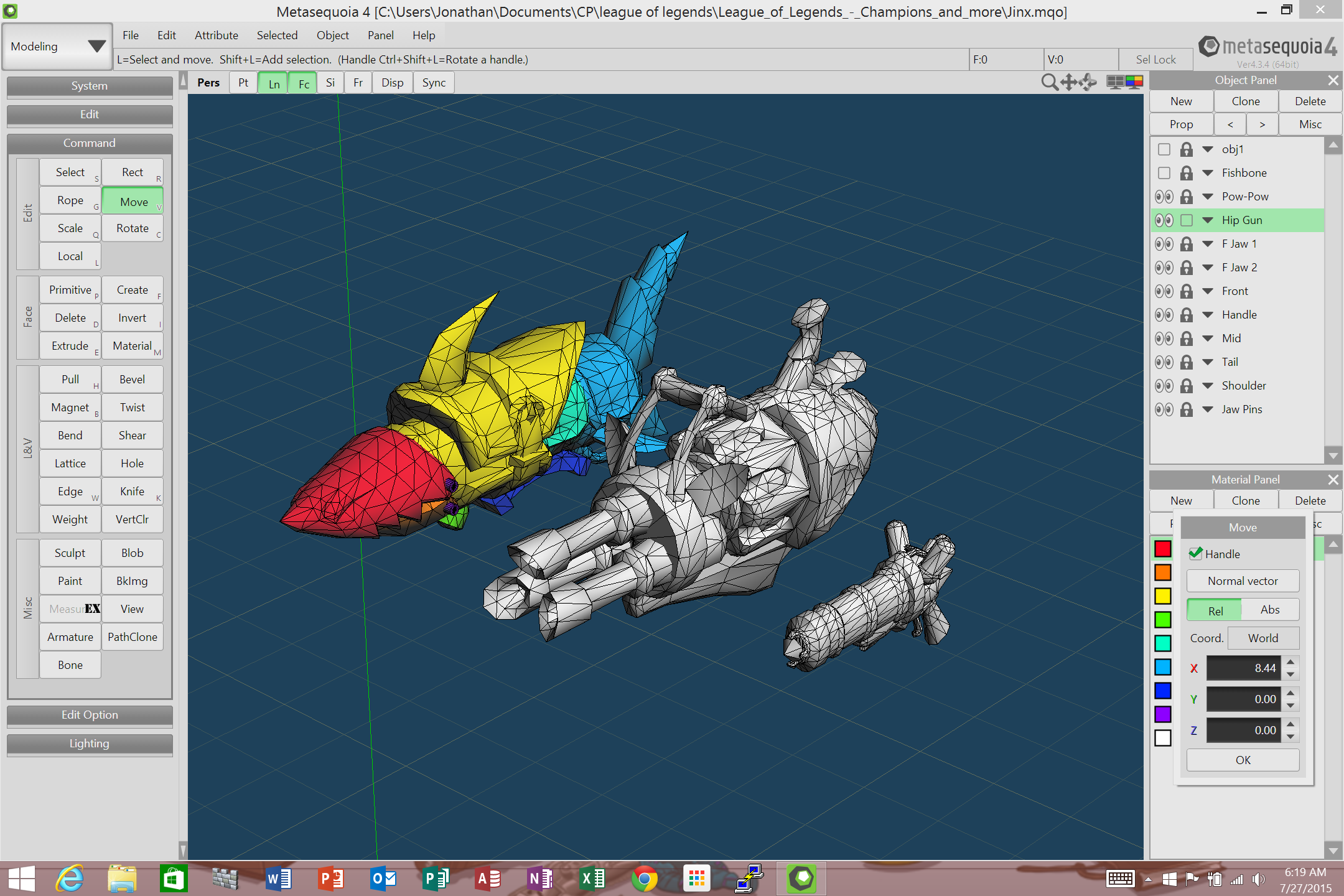
Task: Select the Rotate command
Action: pyautogui.click(x=133, y=228)
